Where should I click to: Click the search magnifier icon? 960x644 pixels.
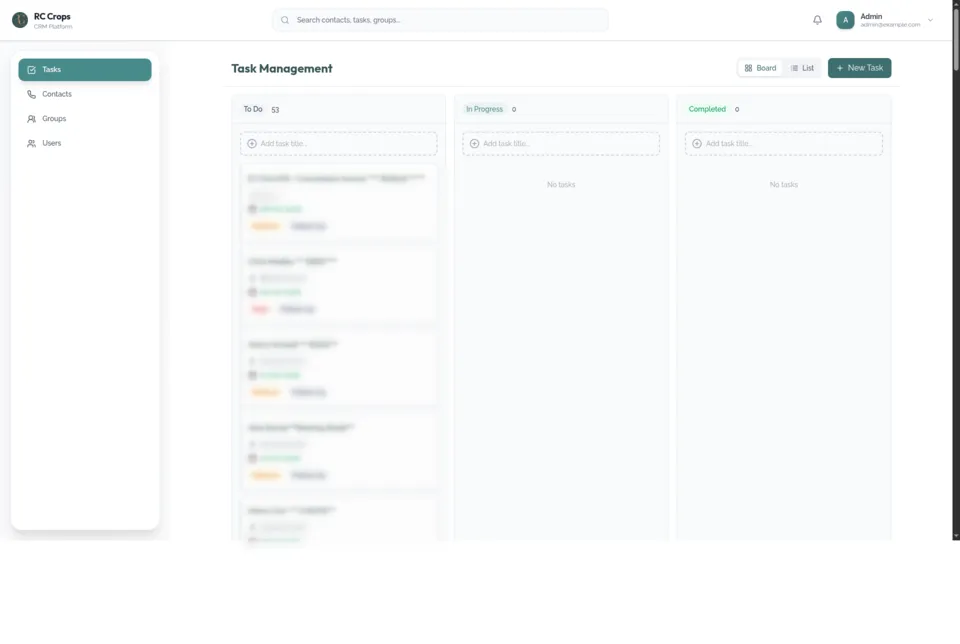point(285,20)
